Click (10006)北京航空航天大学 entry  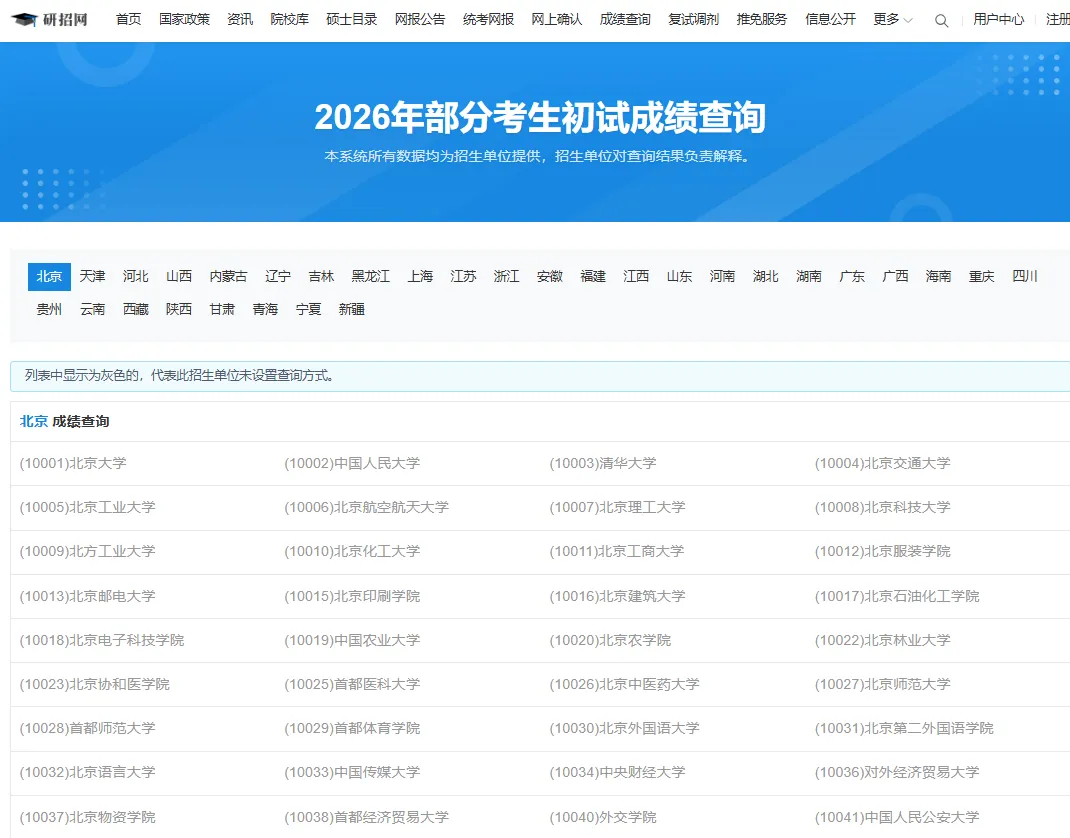click(366, 508)
